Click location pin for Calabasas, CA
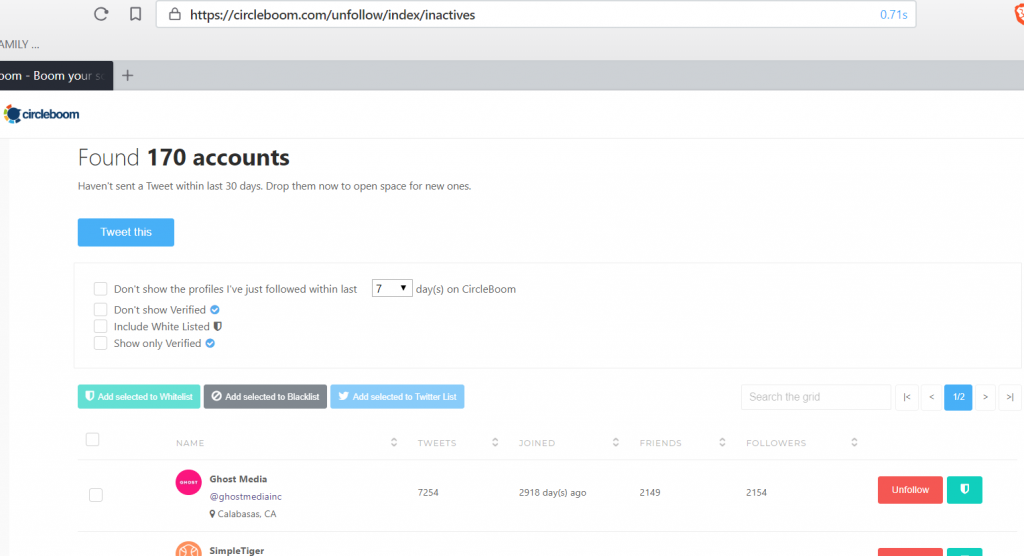1024x556 pixels. pos(212,514)
